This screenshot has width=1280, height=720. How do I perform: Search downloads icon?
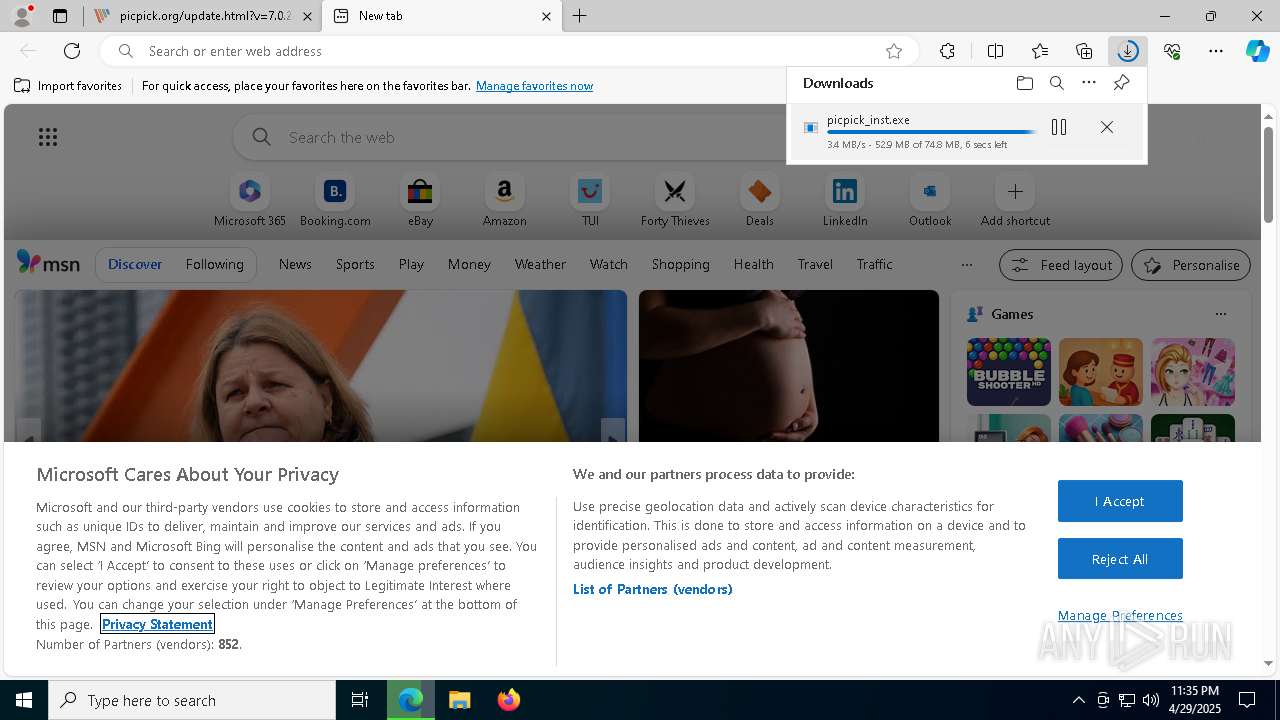pyautogui.click(x=1056, y=83)
